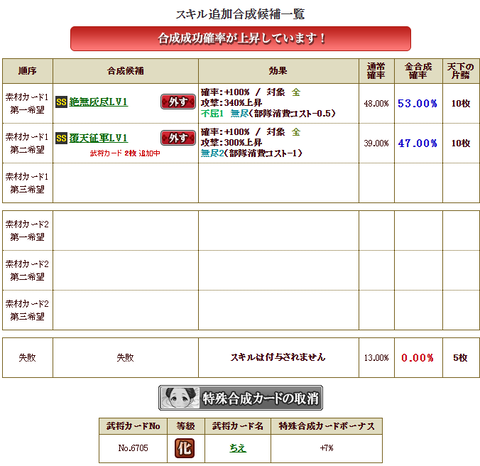Click the スキルは付与されません message
Image resolution: width=480 pixels, height=466 pixels.
(278, 357)
